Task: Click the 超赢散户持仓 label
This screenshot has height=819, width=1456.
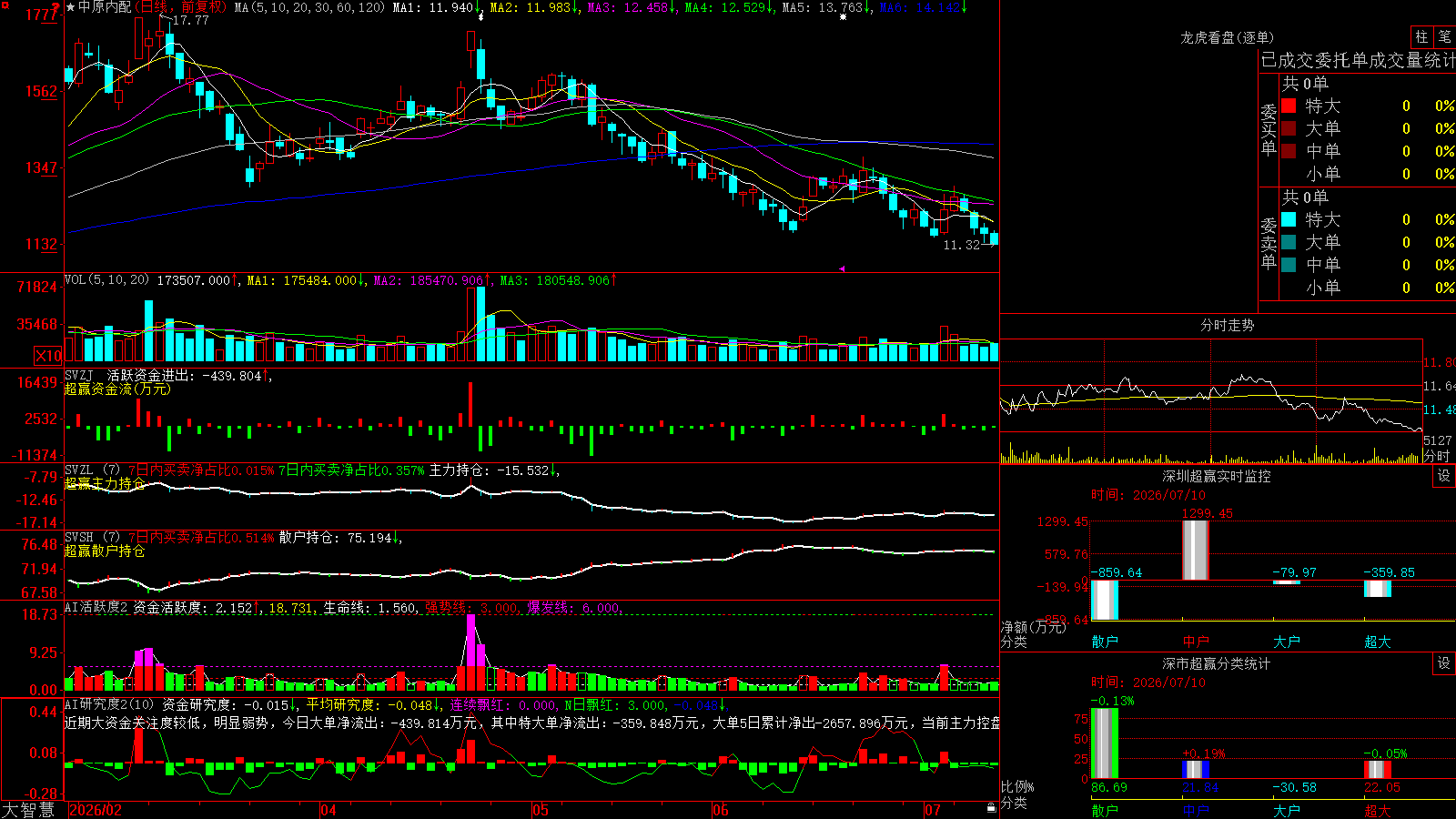Action: click(105, 551)
